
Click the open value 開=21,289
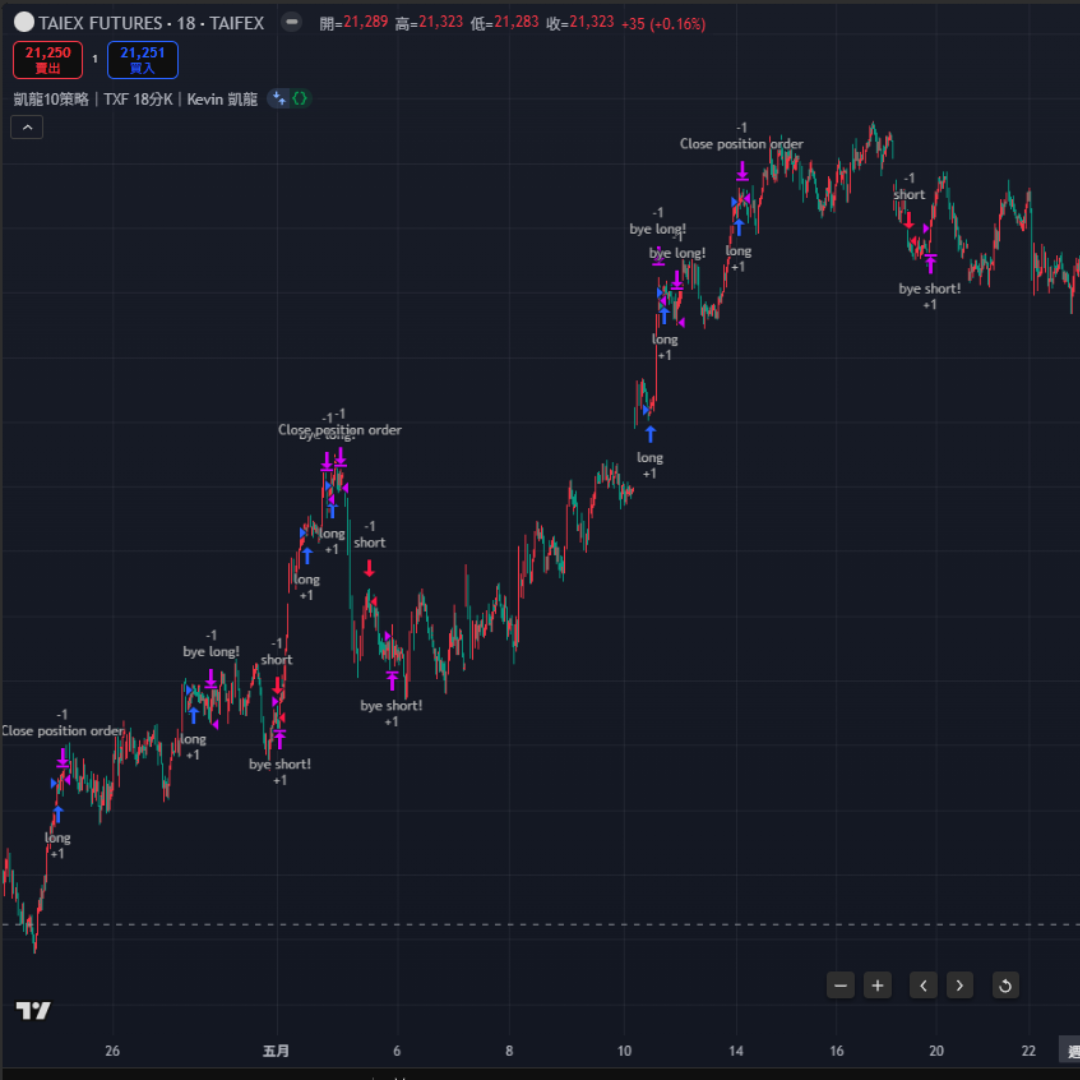354,23
